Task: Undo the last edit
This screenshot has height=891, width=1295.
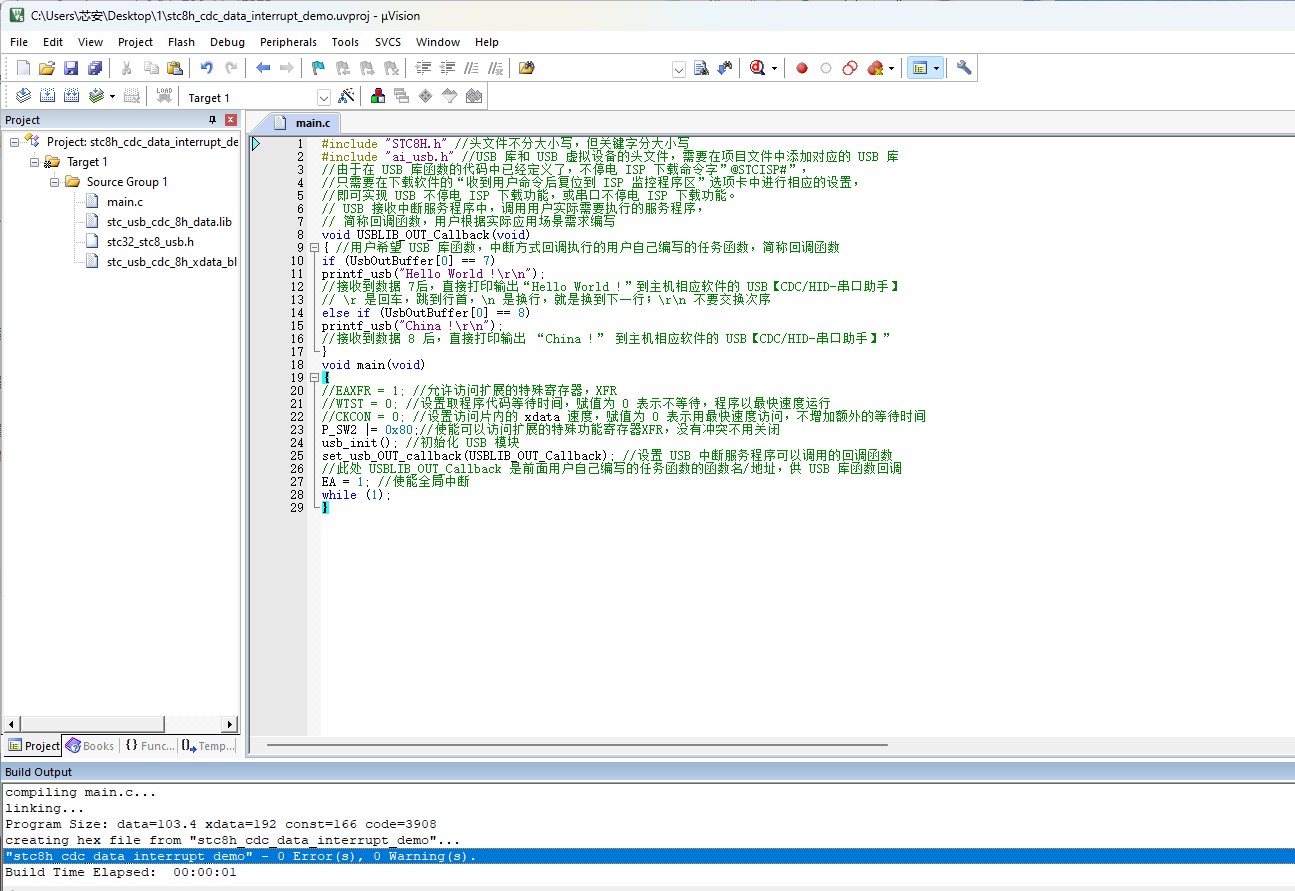Action: tap(206, 68)
